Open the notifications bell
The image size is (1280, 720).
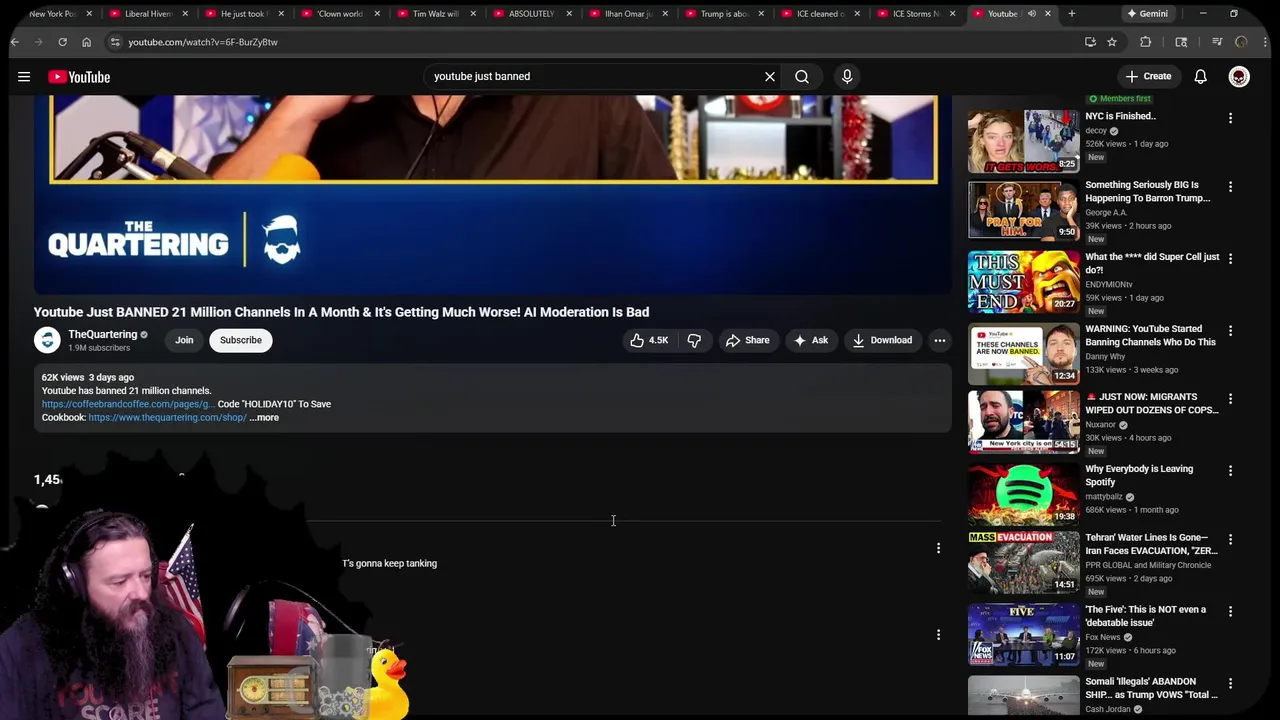[1201, 77]
